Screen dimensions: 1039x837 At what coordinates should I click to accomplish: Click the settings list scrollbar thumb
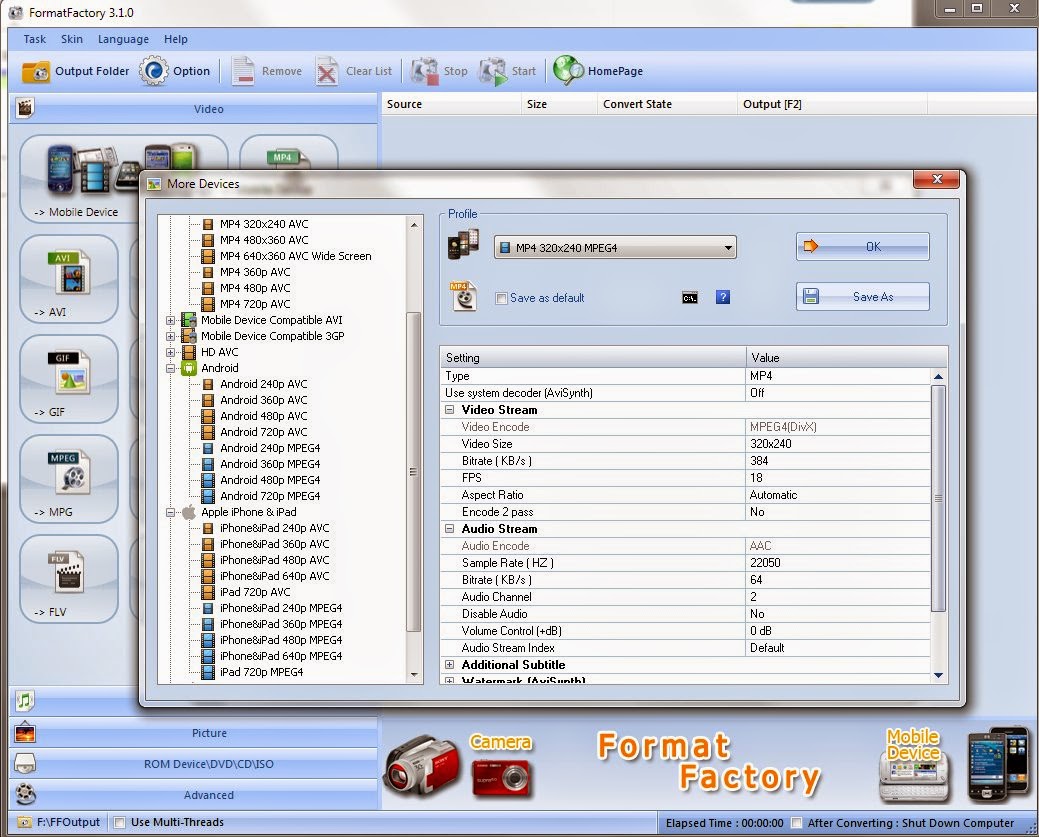938,498
